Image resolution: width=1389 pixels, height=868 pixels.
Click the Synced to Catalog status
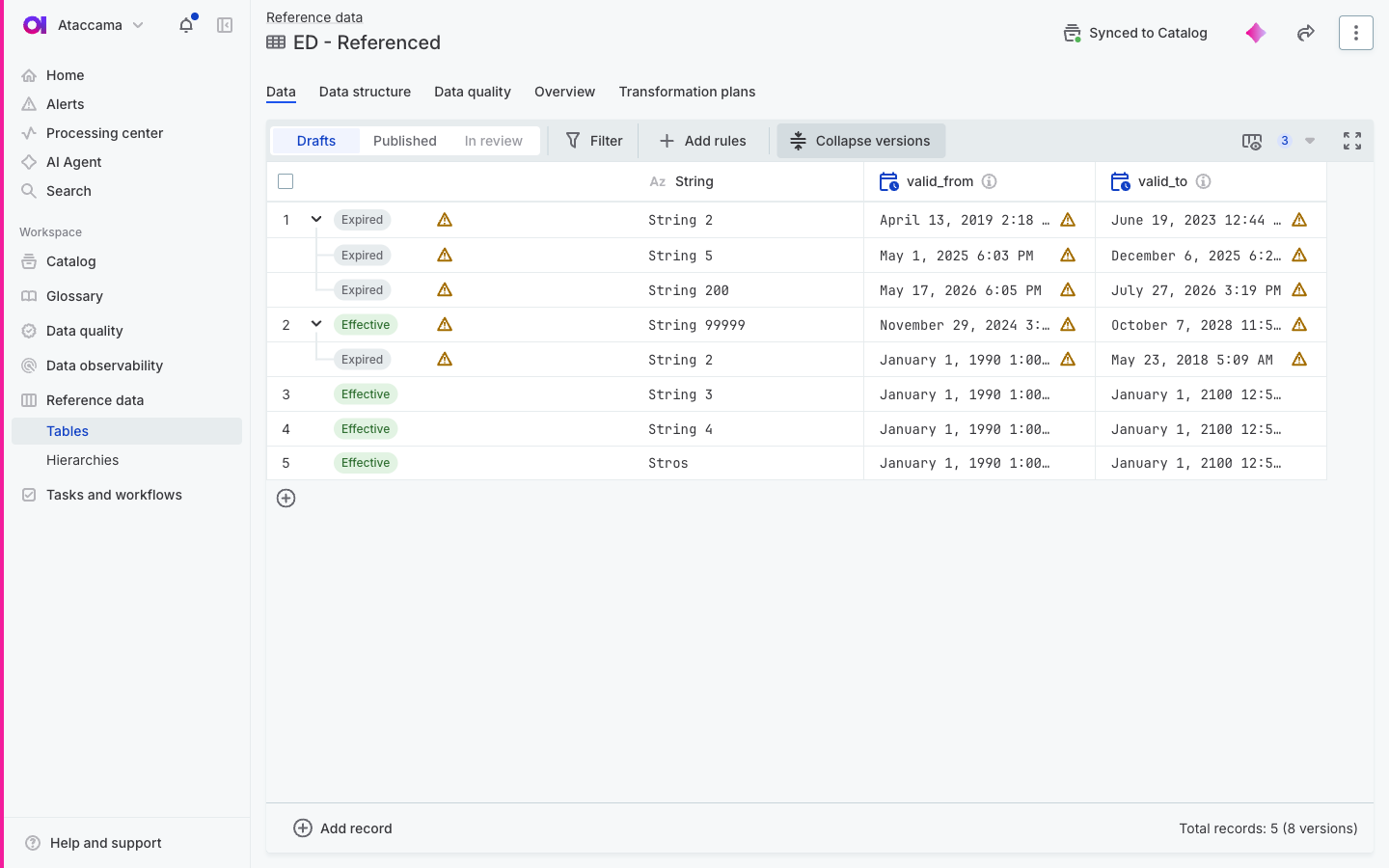pos(1135,33)
